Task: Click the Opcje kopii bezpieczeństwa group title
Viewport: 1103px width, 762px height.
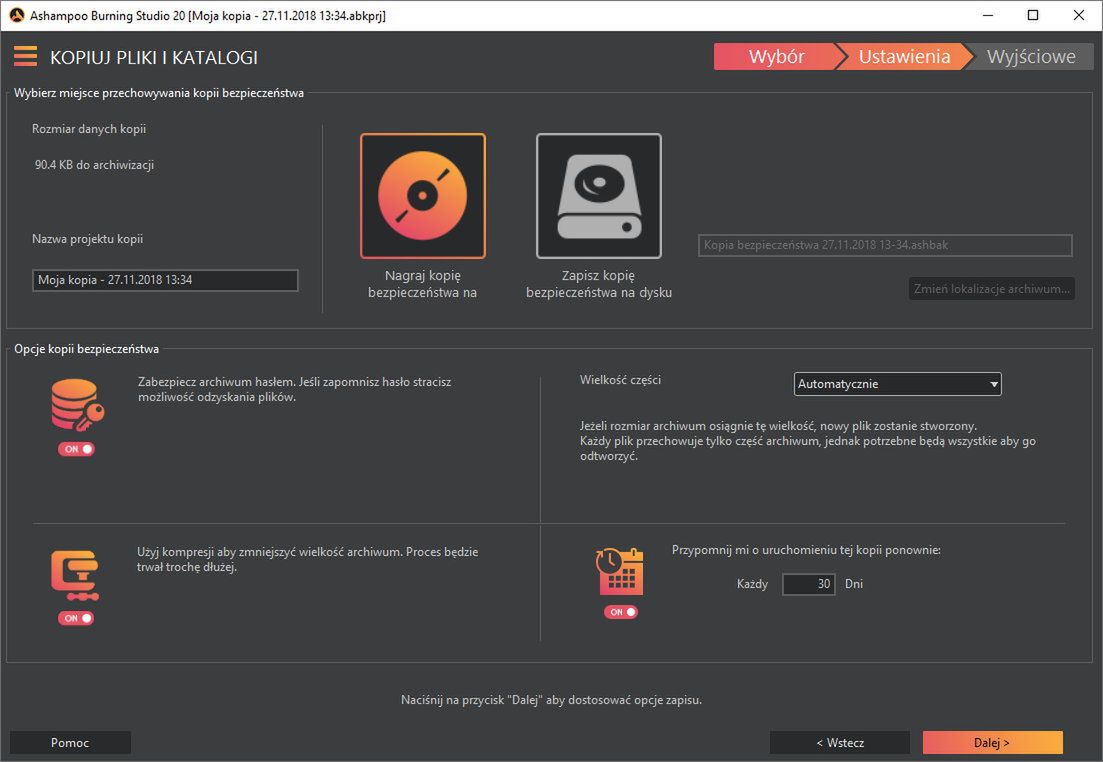Action: [87, 349]
